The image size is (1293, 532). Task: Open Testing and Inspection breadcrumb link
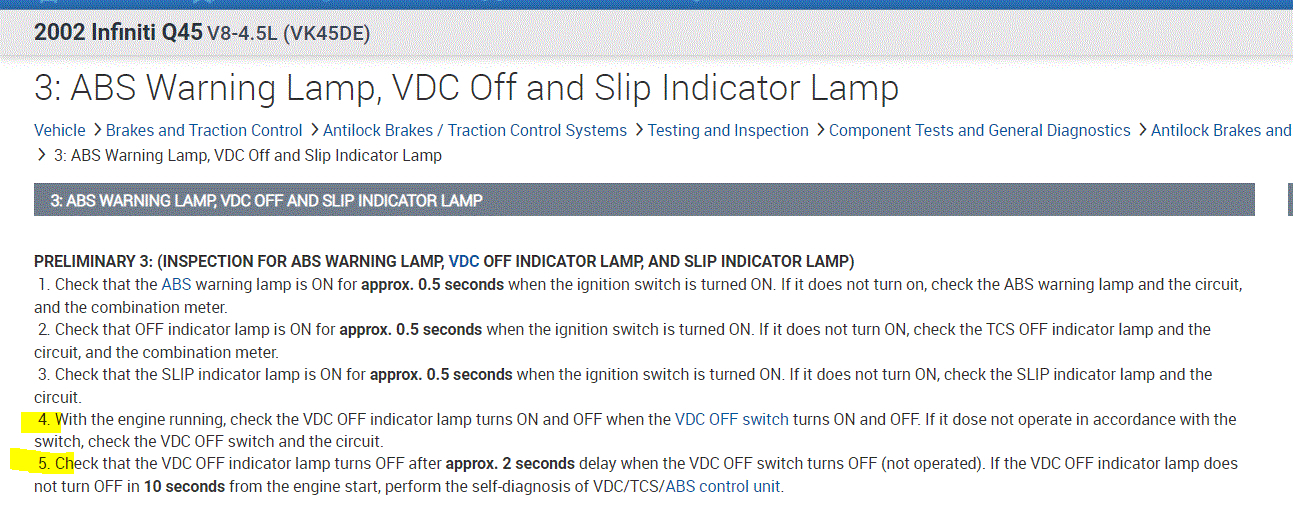(x=728, y=130)
